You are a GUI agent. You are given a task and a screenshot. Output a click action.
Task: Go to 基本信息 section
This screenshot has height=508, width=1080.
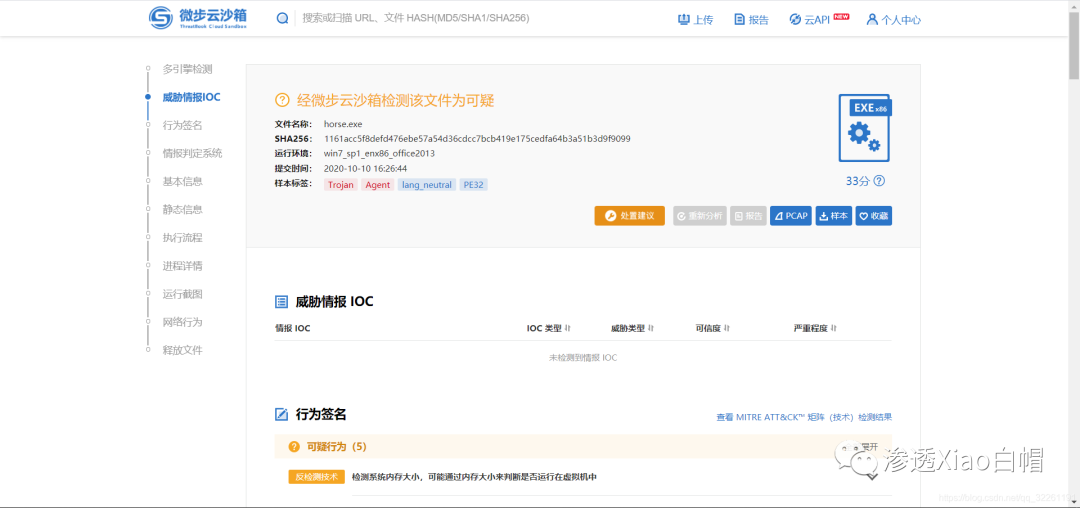click(x=183, y=181)
